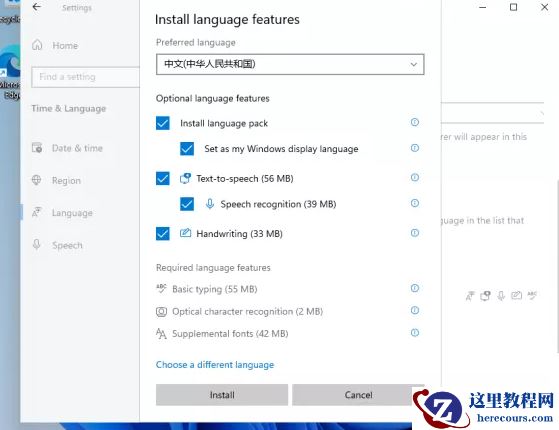
Task: Click handwriting icon in background language list
Action: [516, 295]
